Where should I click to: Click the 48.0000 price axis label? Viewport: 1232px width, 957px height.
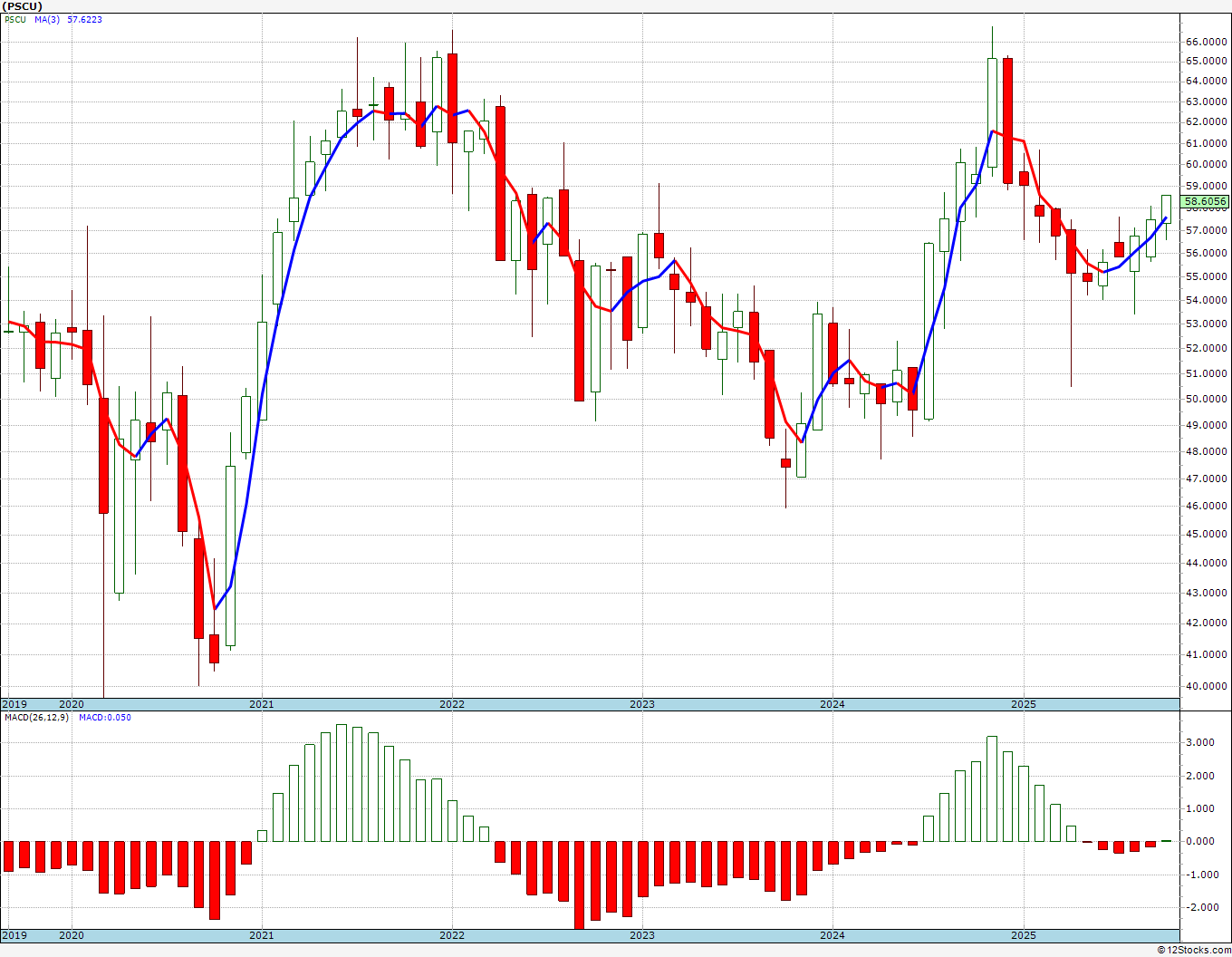pos(1207,451)
